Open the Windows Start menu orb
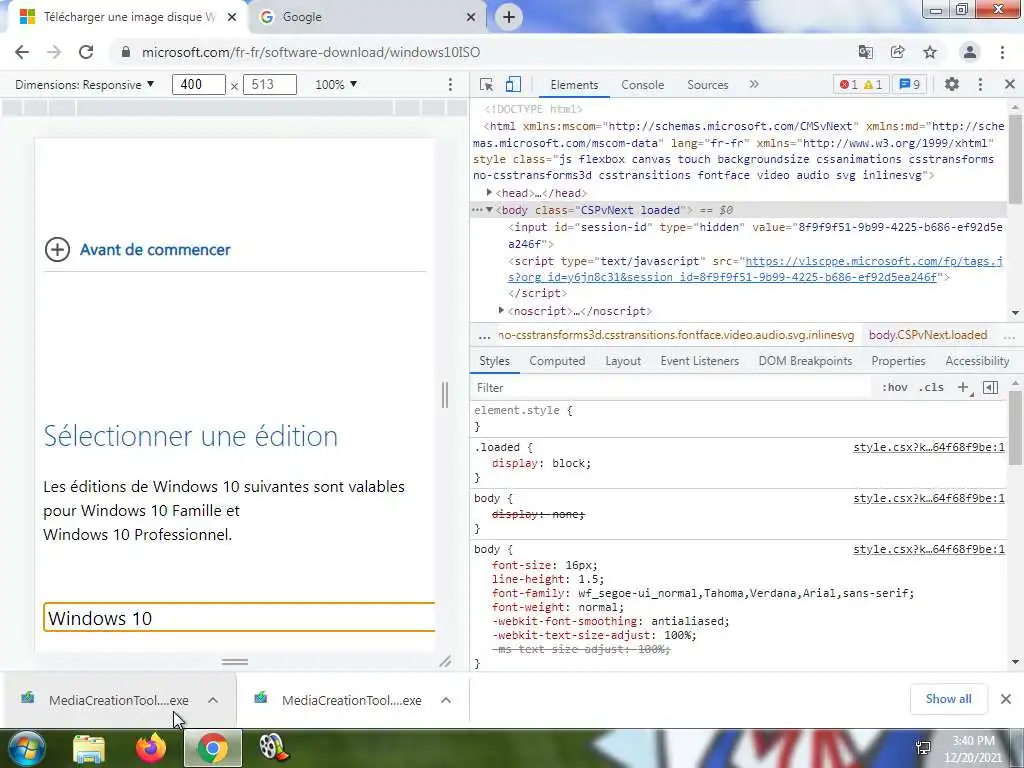 coord(26,748)
